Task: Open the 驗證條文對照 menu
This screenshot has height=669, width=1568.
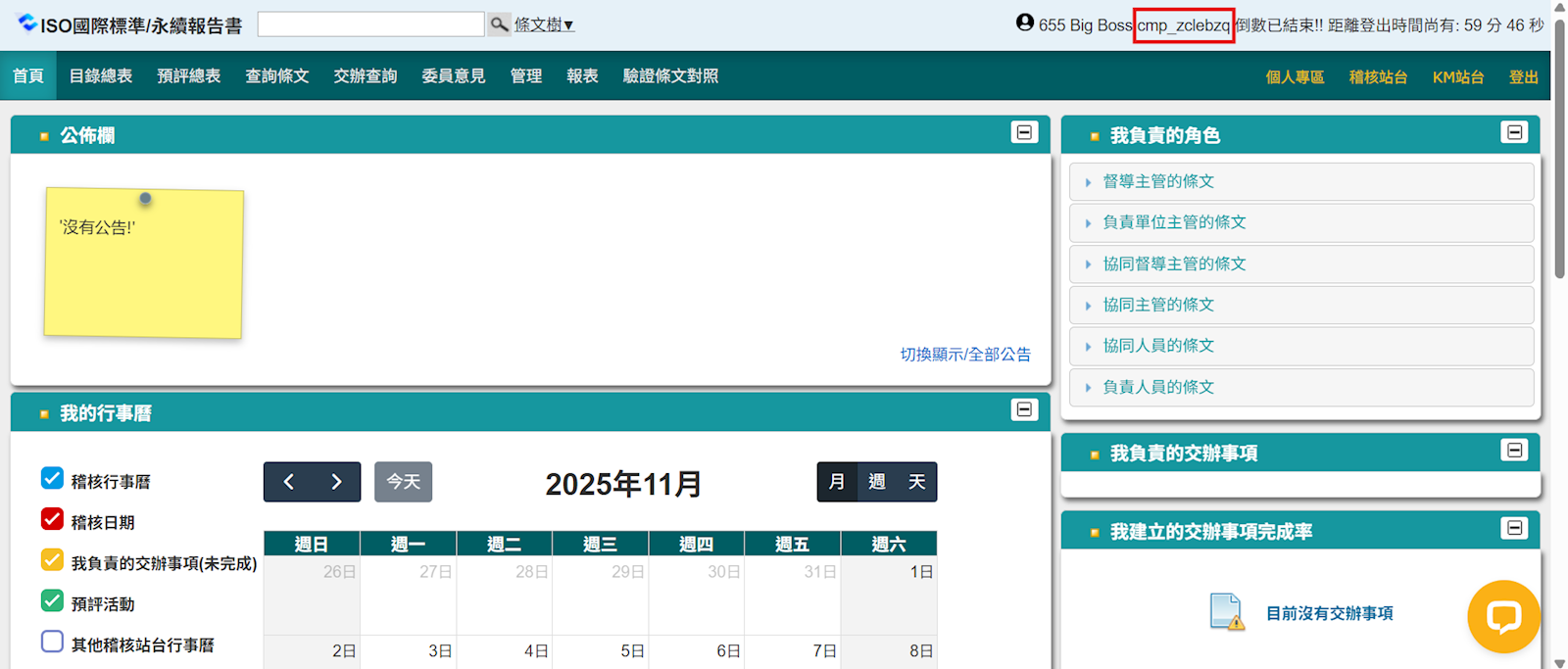Action: click(x=670, y=76)
